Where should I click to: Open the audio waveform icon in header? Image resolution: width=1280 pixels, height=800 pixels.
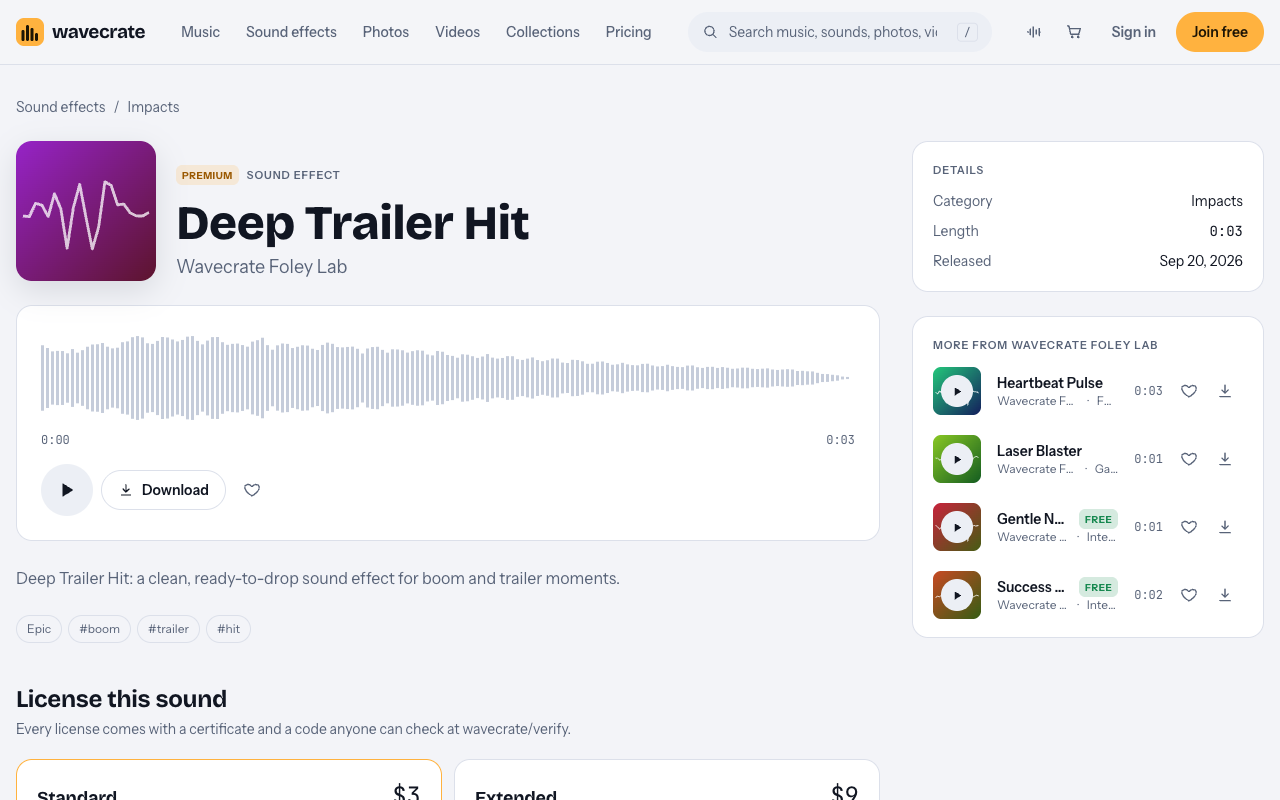pyautogui.click(x=1034, y=32)
